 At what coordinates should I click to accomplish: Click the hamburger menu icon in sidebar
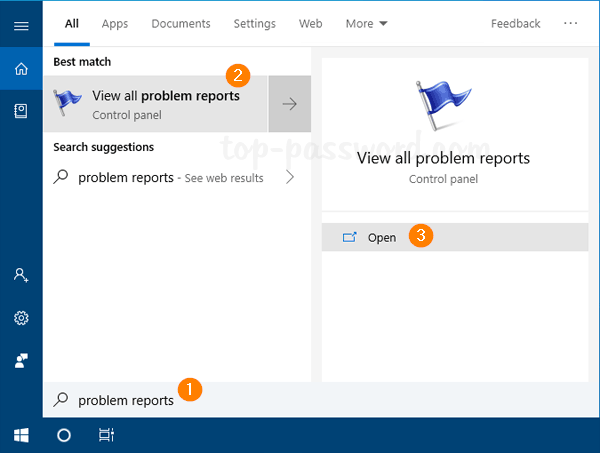[21, 25]
